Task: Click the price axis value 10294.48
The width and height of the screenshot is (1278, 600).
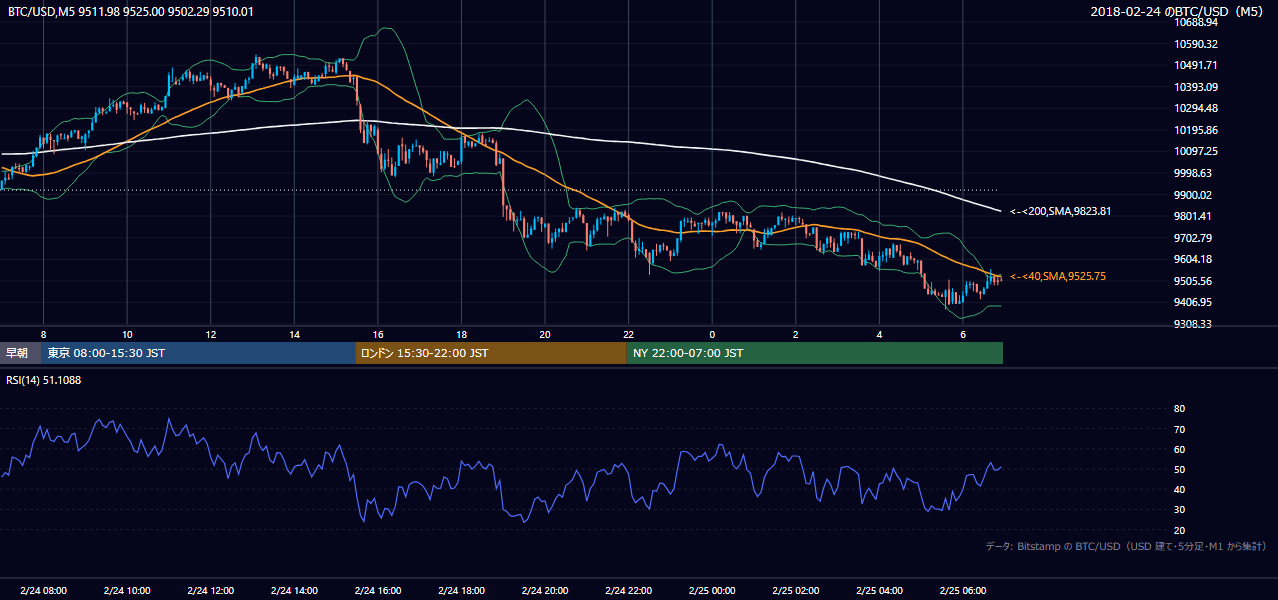Action: (1195, 108)
